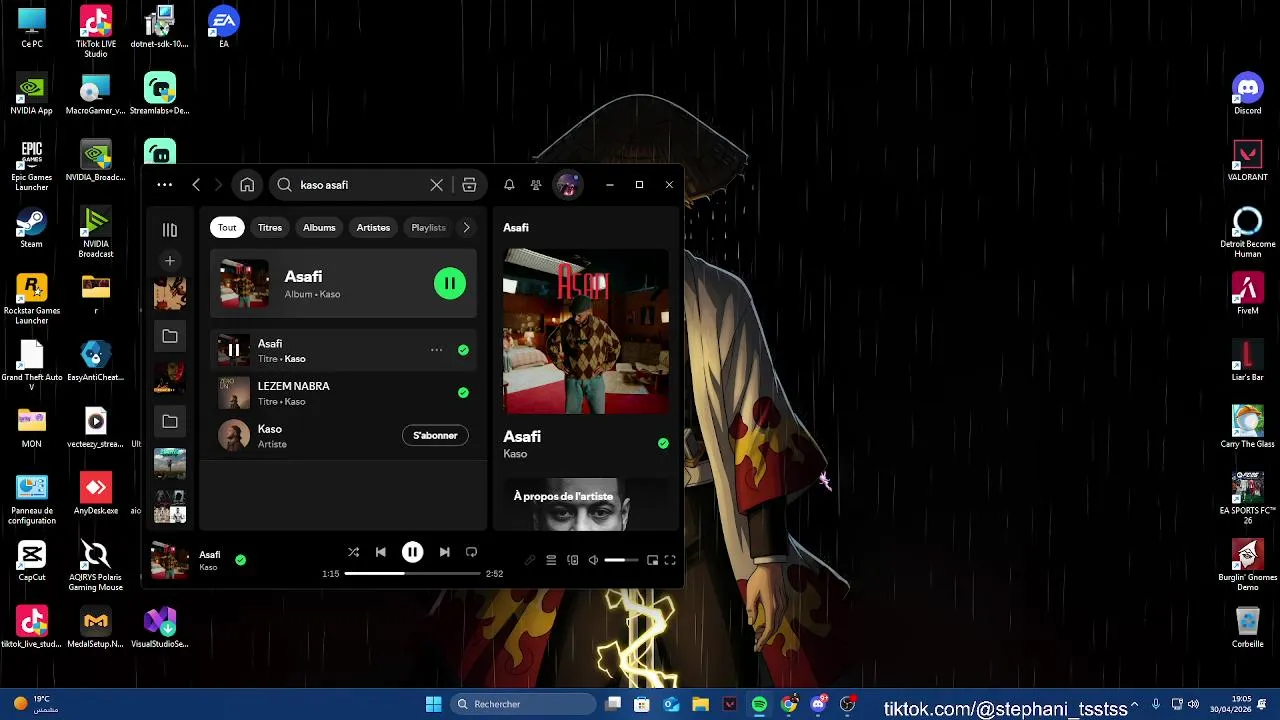Image resolution: width=1280 pixels, height=720 pixels.
Task: Open Windows Start menu
Action: [433, 704]
